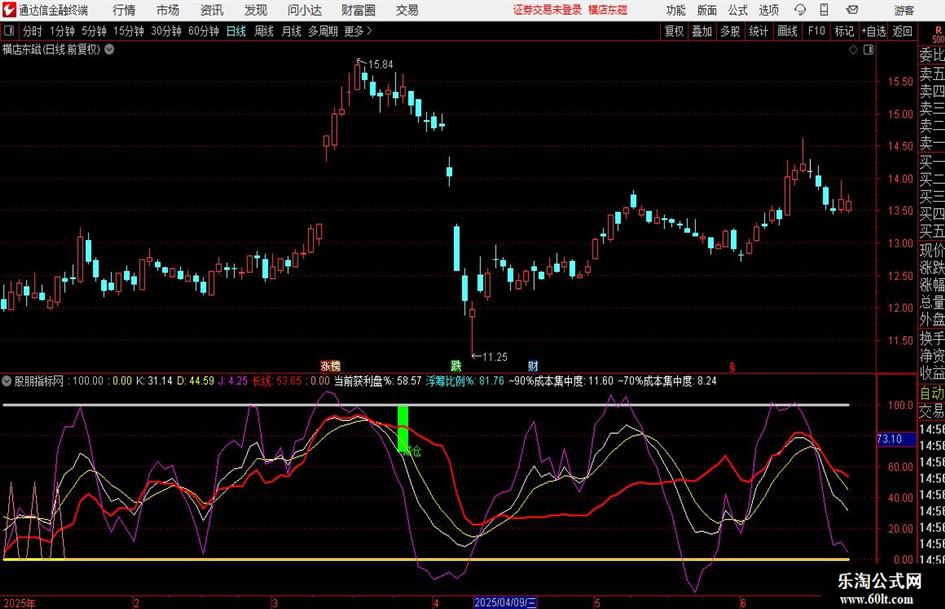Expand the chart title dropdown arrow
This screenshot has width=945, height=609.
coord(109,49)
